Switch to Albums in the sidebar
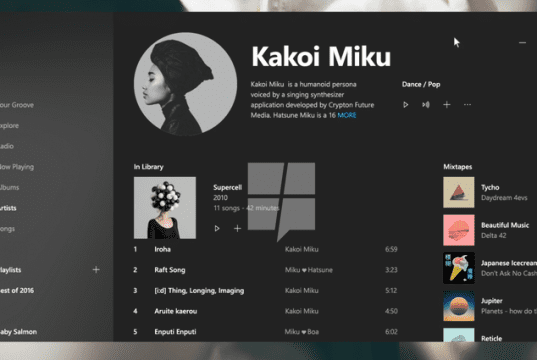 pos(10,187)
